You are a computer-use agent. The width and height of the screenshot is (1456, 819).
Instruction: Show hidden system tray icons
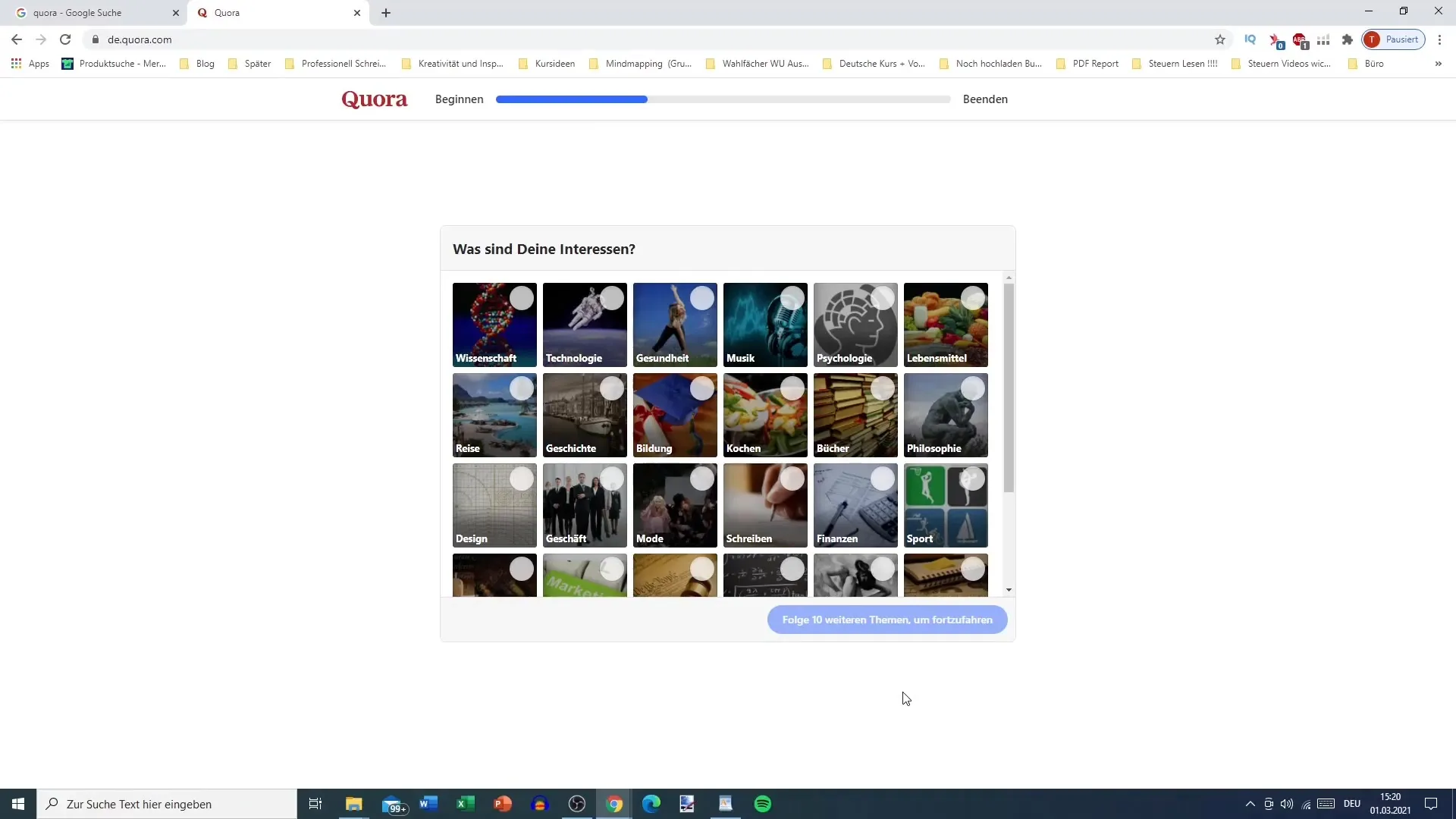click(1250, 804)
